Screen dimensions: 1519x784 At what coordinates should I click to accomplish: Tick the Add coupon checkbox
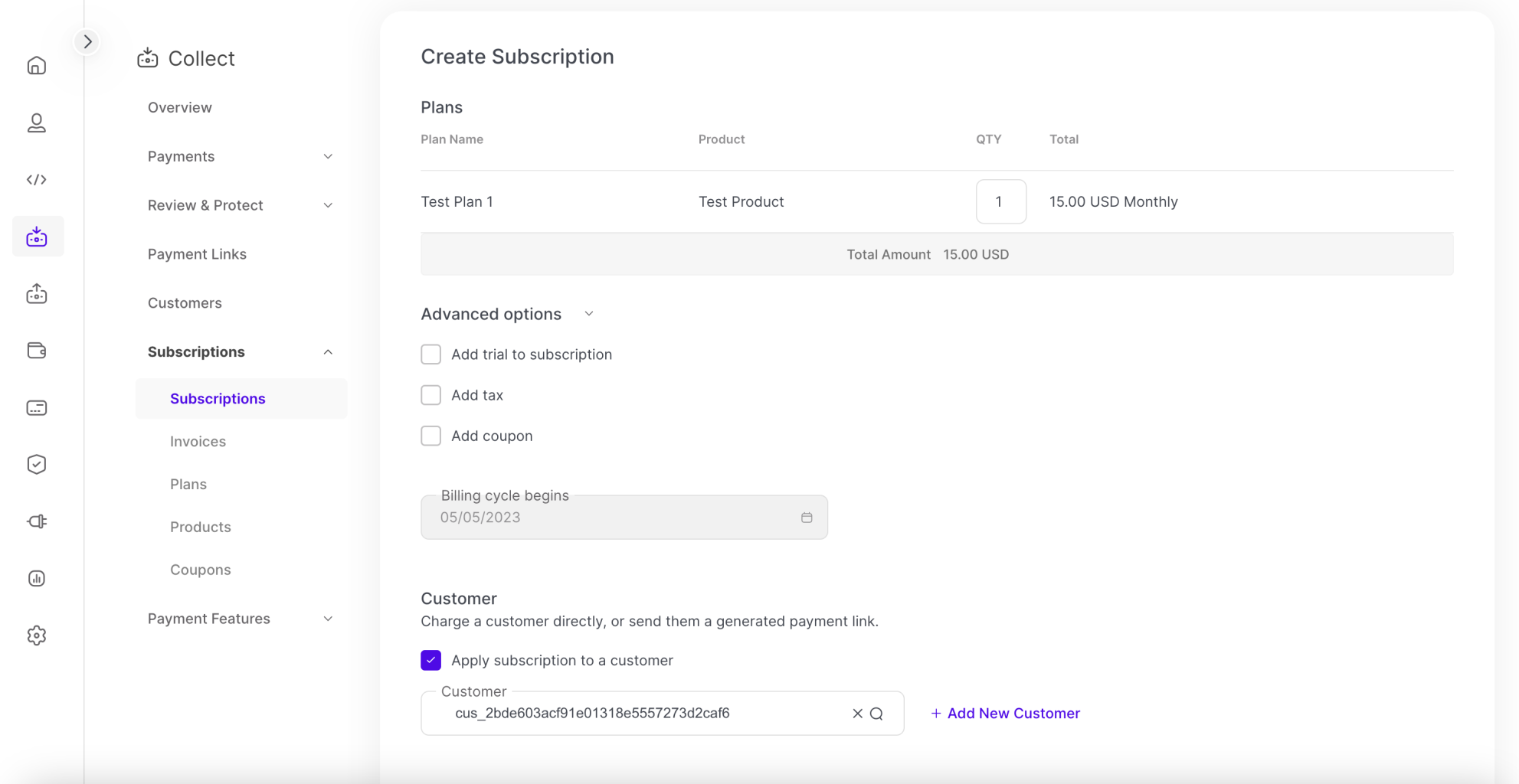pyautogui.click(x=431, y=436)
